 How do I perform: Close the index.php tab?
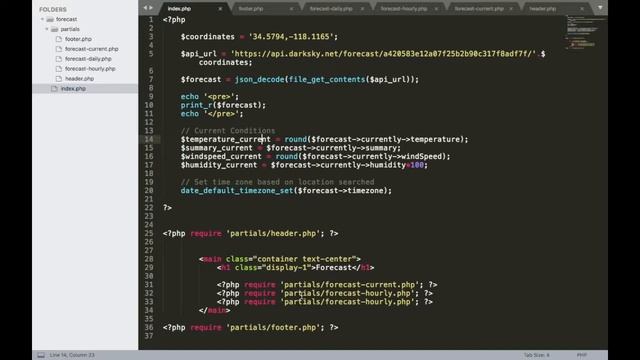tap(220, 9)
